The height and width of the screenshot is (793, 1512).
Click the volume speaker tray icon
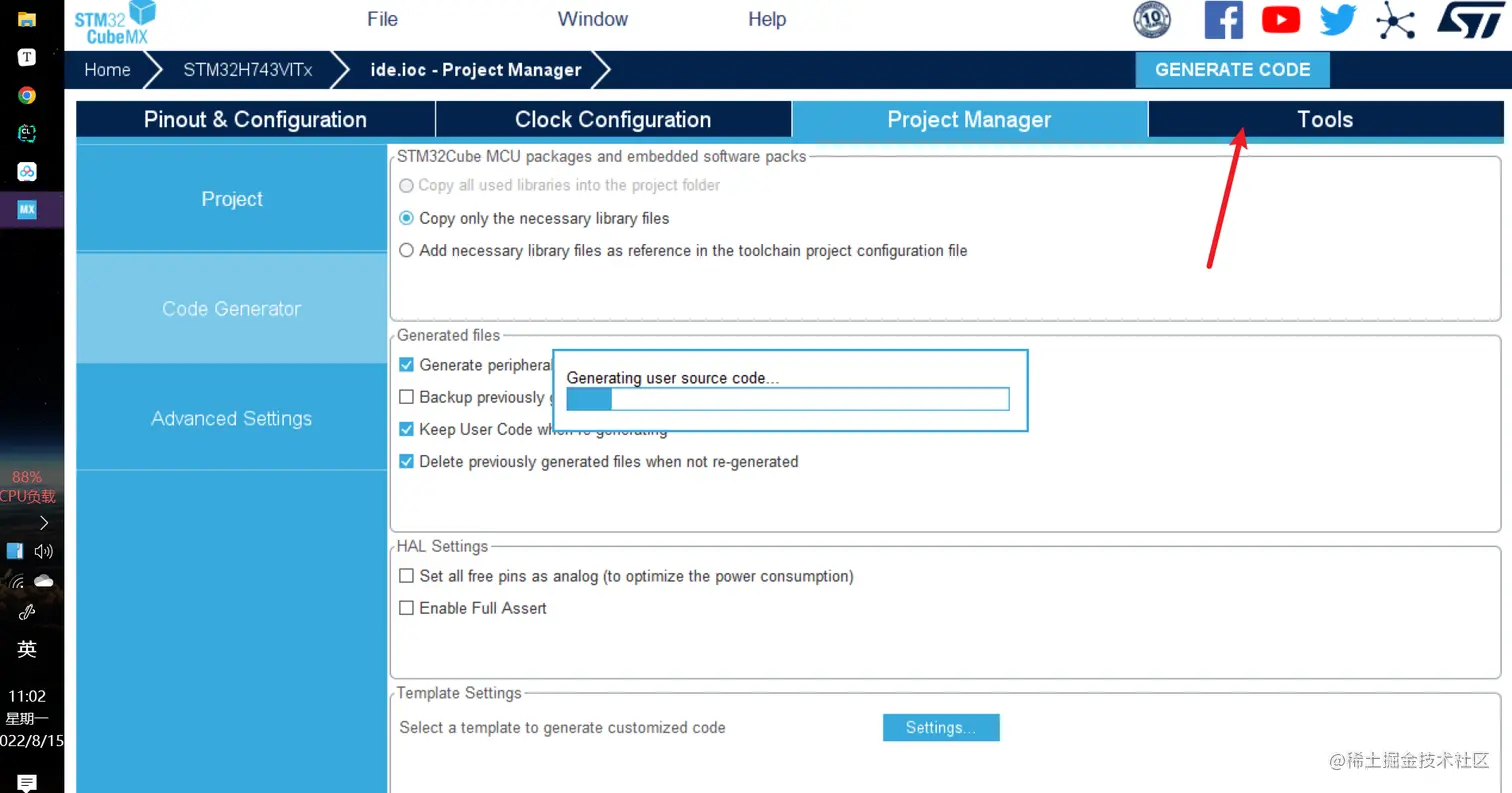(x=43, y=551)
